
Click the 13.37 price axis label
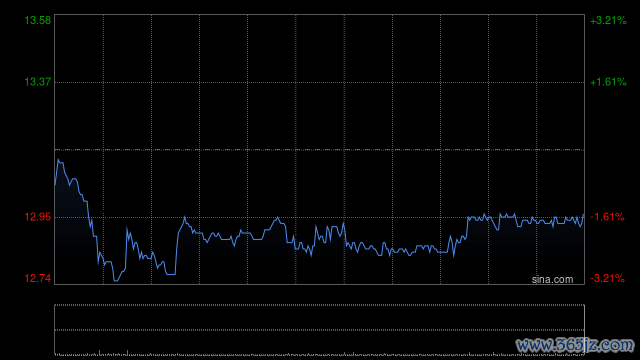coord(38,82)
